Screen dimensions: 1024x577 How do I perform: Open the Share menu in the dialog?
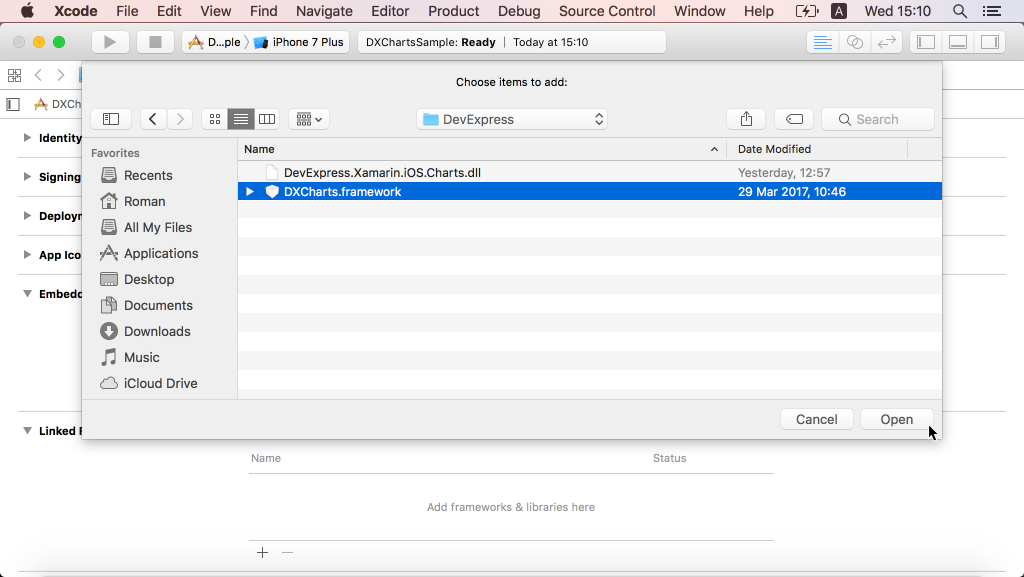[x=745, y=118]
